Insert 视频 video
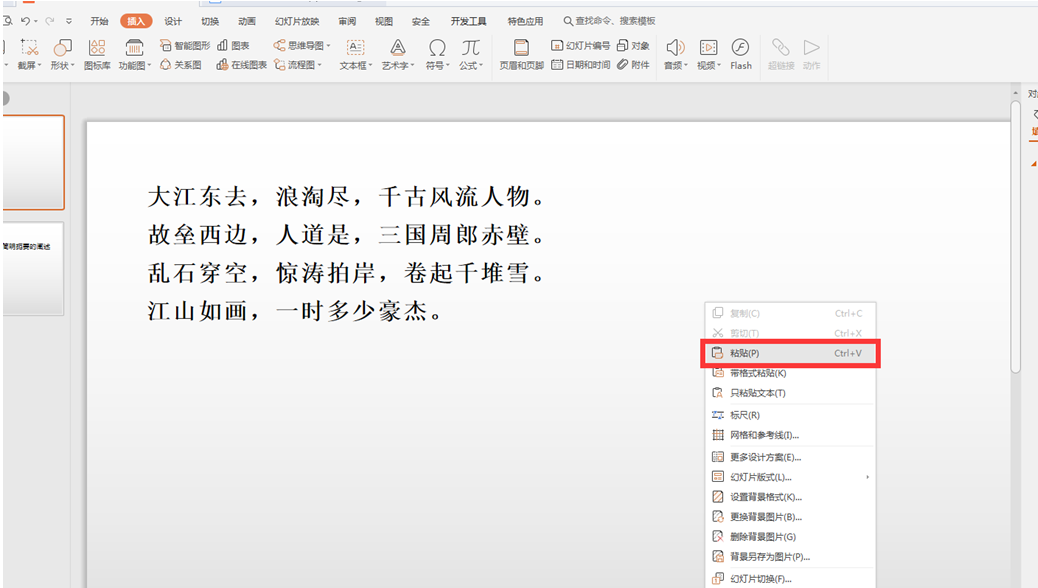This screenshot has height=588, width=1038. [708, 54]
